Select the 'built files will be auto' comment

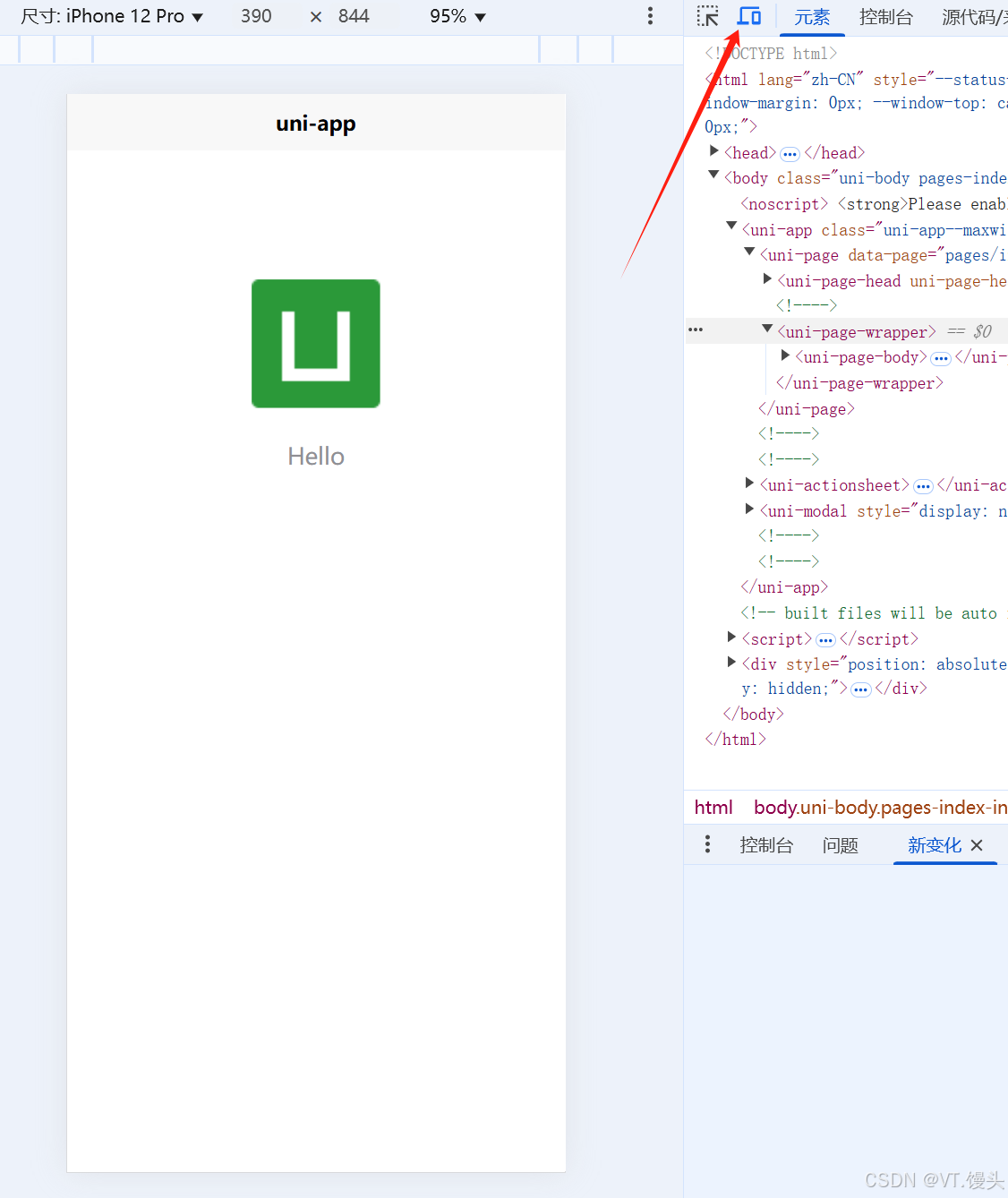[x=874, y=613]
